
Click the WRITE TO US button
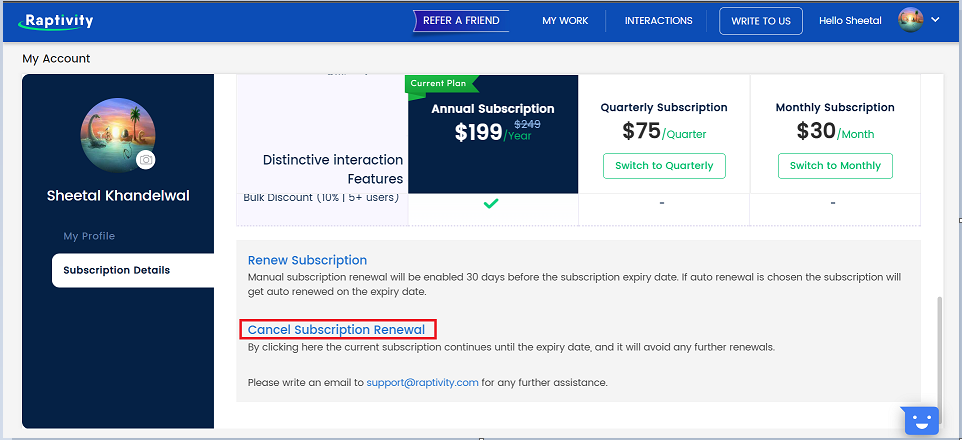(x=761, y=21)
